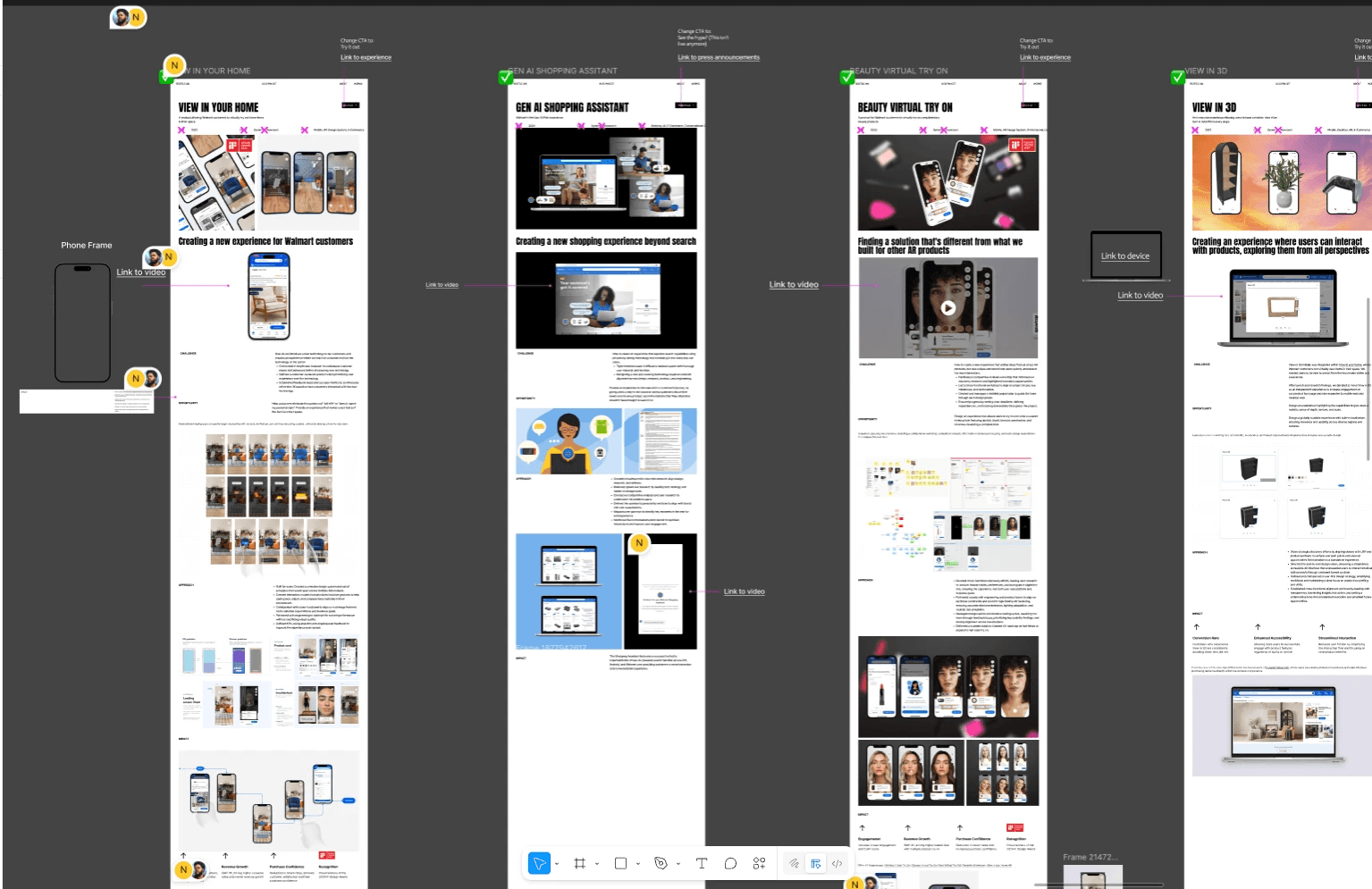Expand the Frame tool options arrow
1372x889 pixels.
tap(597, 864)
